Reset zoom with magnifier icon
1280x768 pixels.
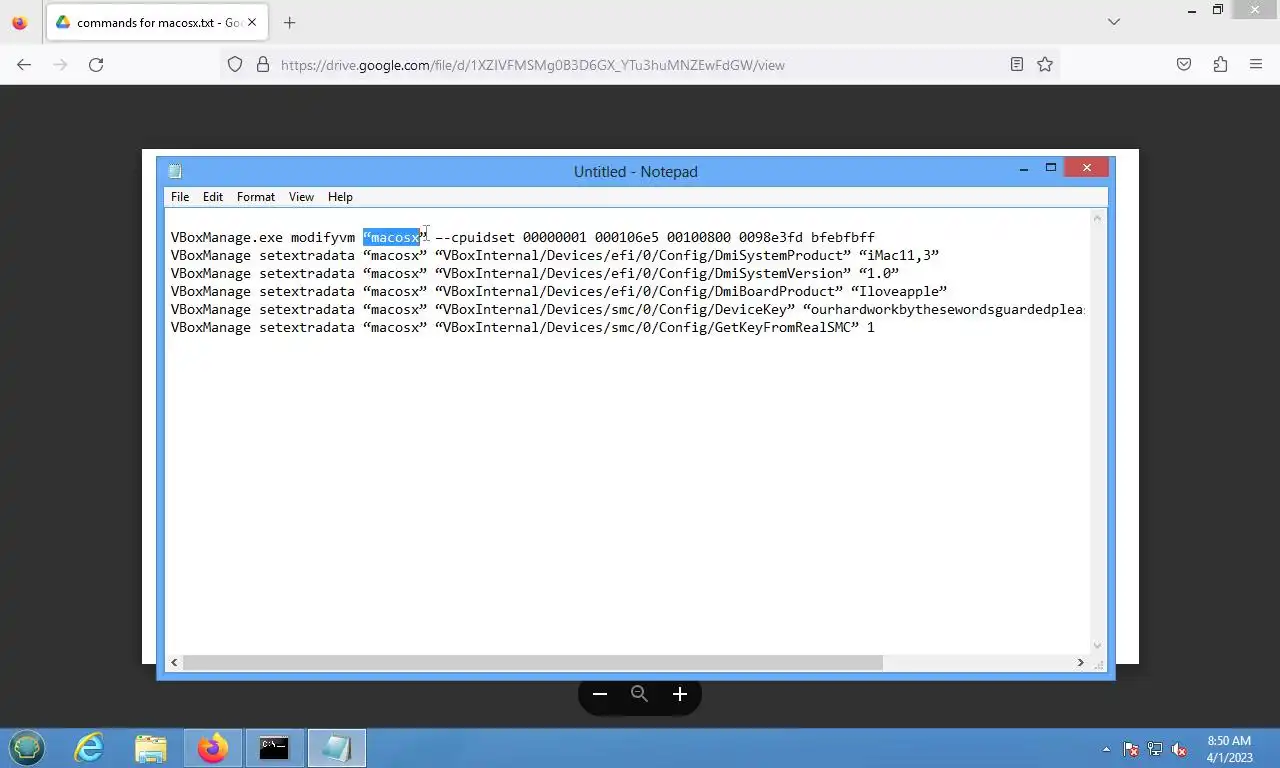click(640, 694)
